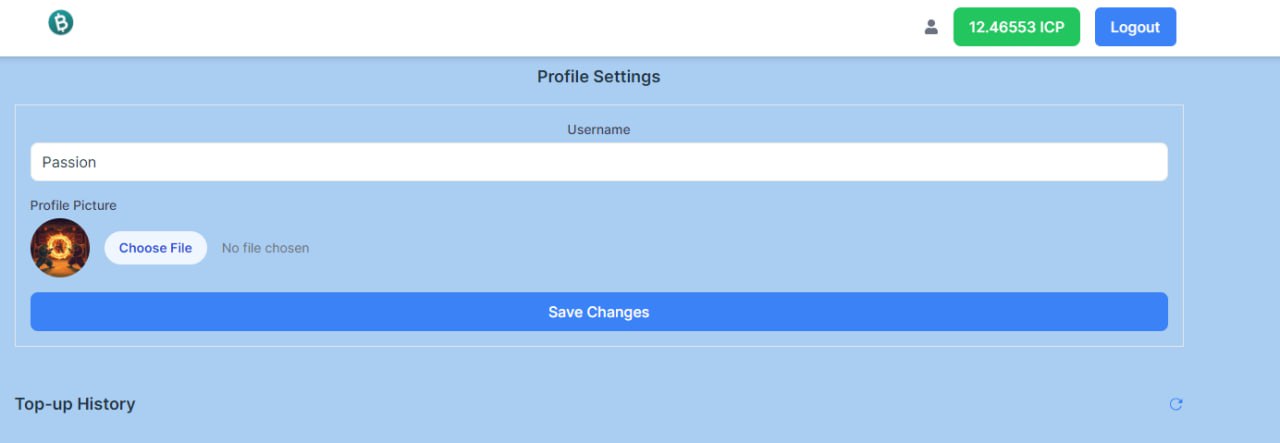Save profile with Save Changes button

pos(598,312)
